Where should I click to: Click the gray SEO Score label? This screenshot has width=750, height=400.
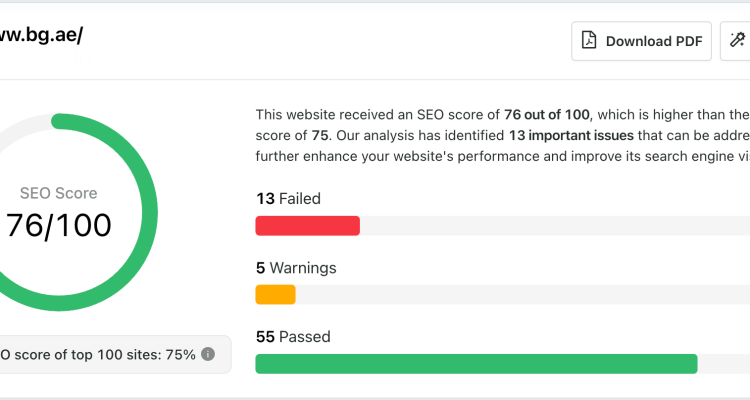pyautogui.click(x=58, y=193)
